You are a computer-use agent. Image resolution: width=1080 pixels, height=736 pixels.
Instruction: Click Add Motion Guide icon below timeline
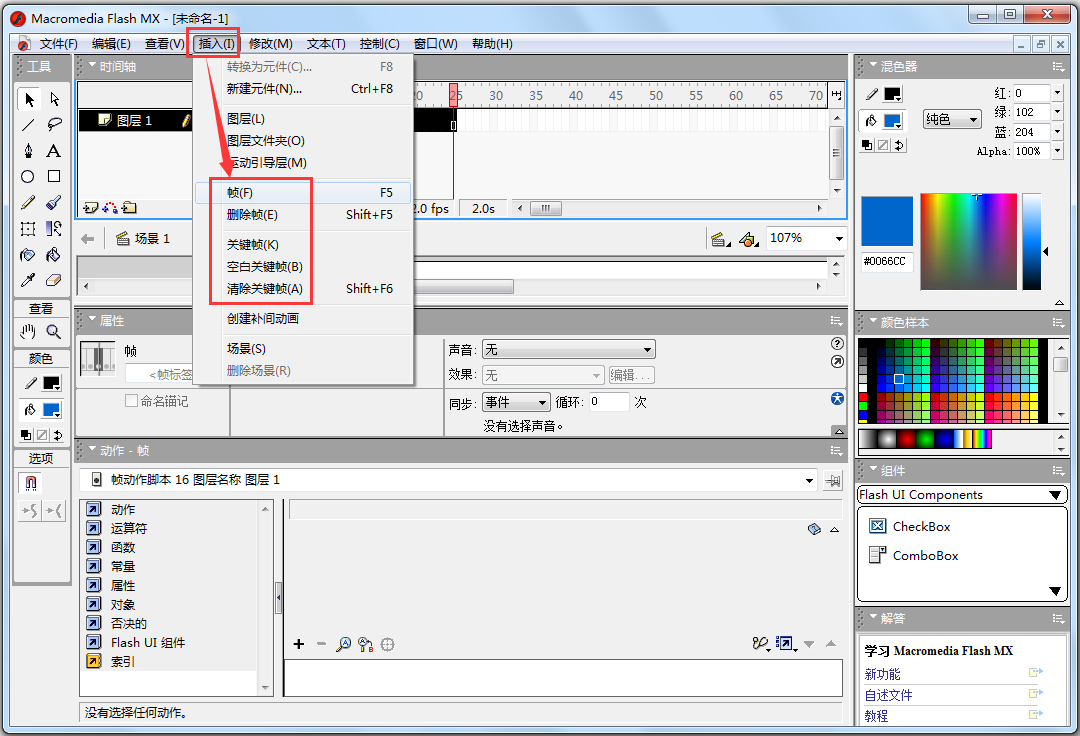pyautogui.click(x=110, y=207)
